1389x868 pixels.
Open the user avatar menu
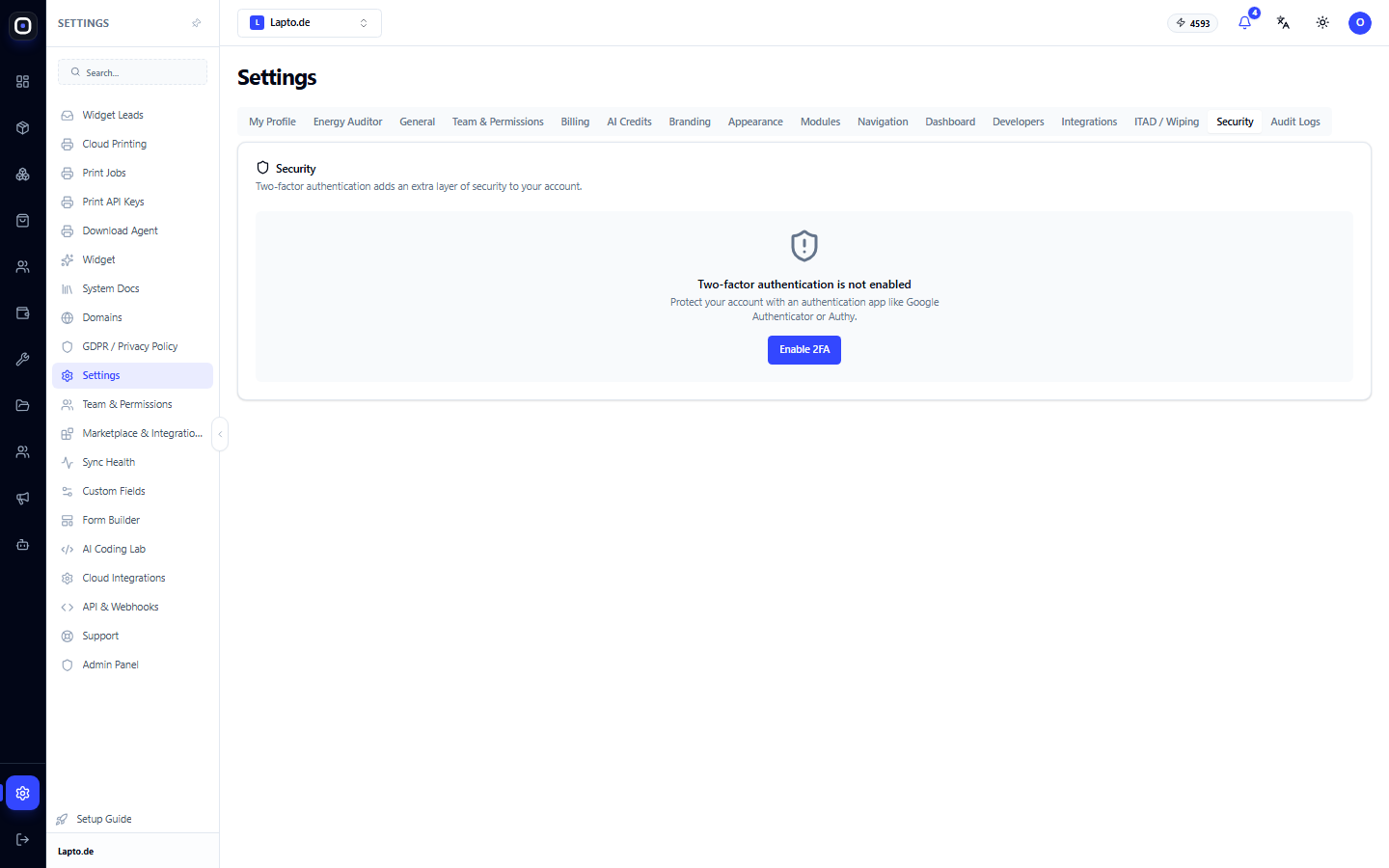pos(1360,23)
